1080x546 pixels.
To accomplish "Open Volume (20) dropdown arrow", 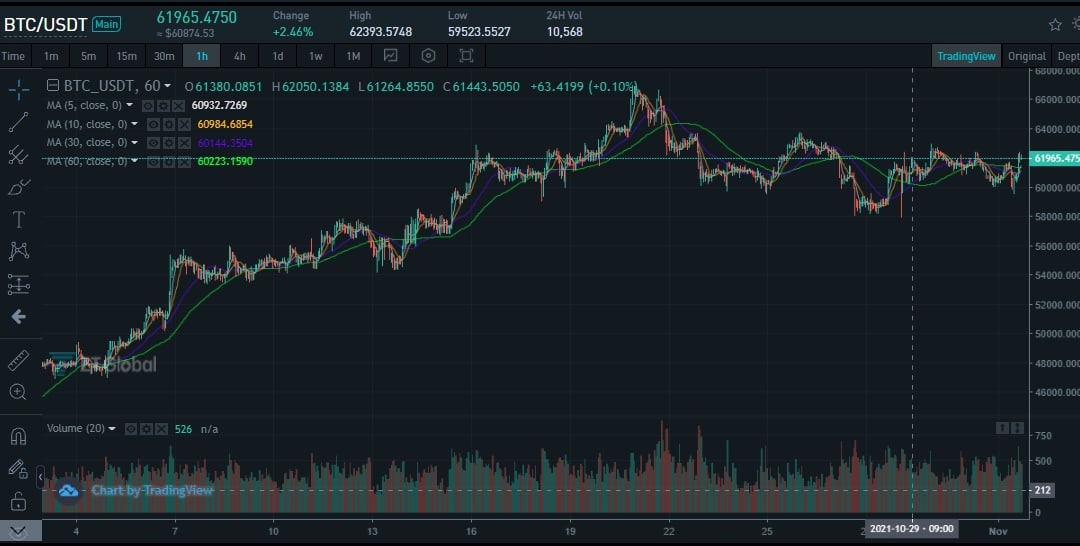I will (112, 428).
